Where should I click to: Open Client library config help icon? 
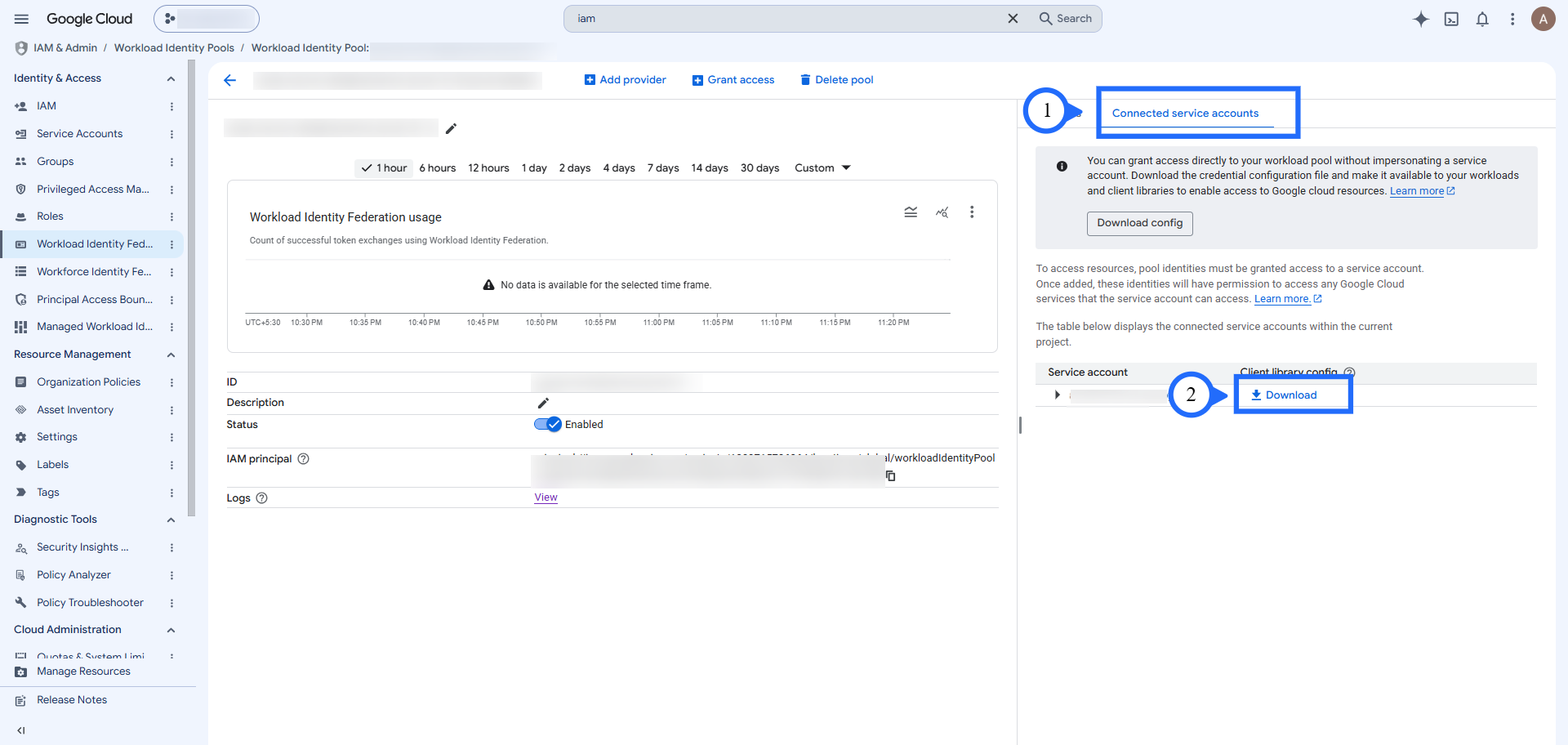1349,372
